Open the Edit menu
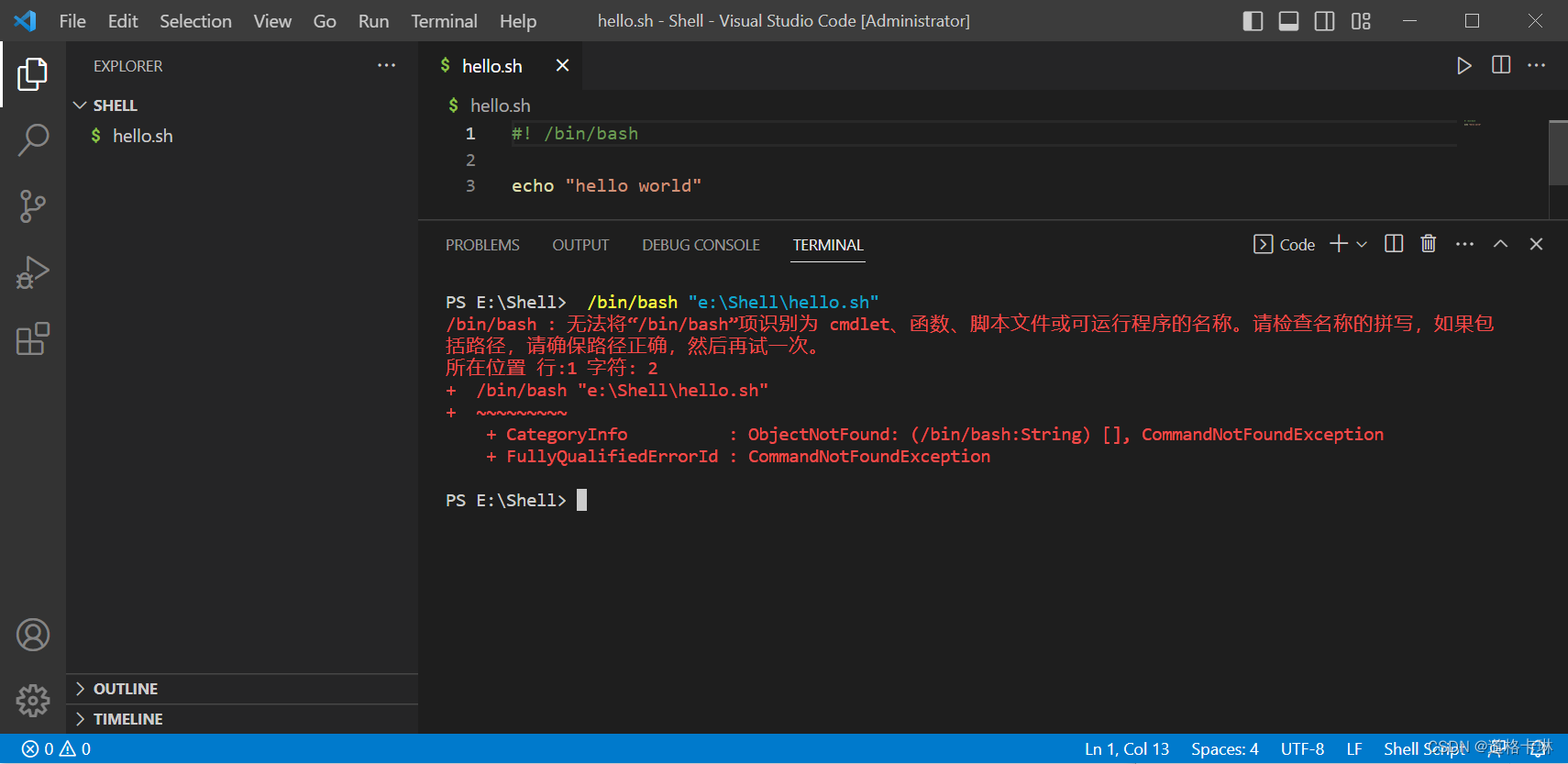Viewport: 1568px width, 764px height. click(123, 21)
